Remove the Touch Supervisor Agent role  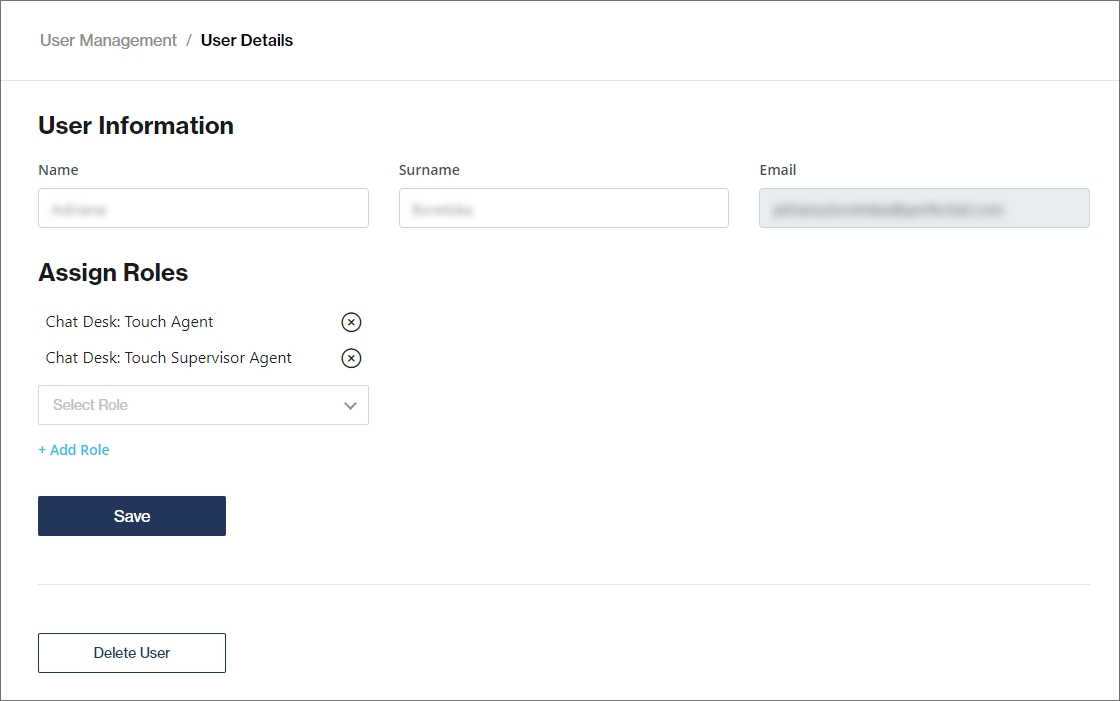tap(351, 358)
